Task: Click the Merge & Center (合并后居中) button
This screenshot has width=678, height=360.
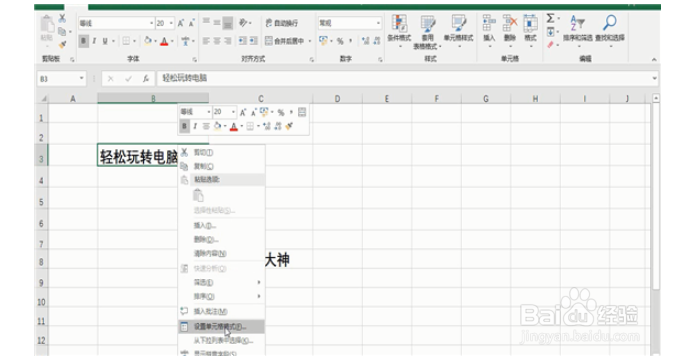Action: point(285,41)
